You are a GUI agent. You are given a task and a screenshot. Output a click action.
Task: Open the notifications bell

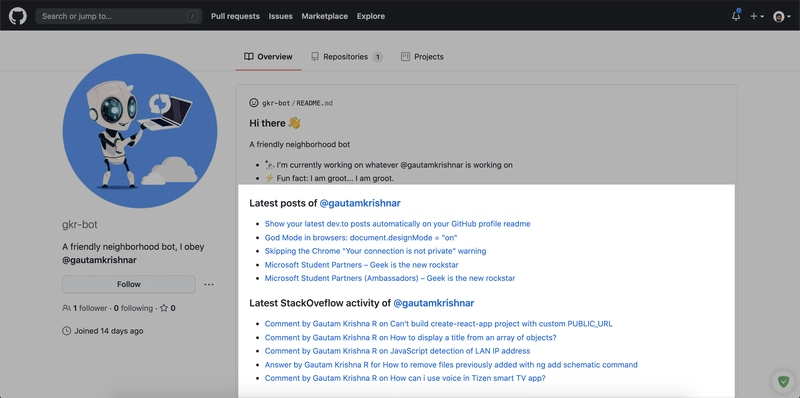736,16
